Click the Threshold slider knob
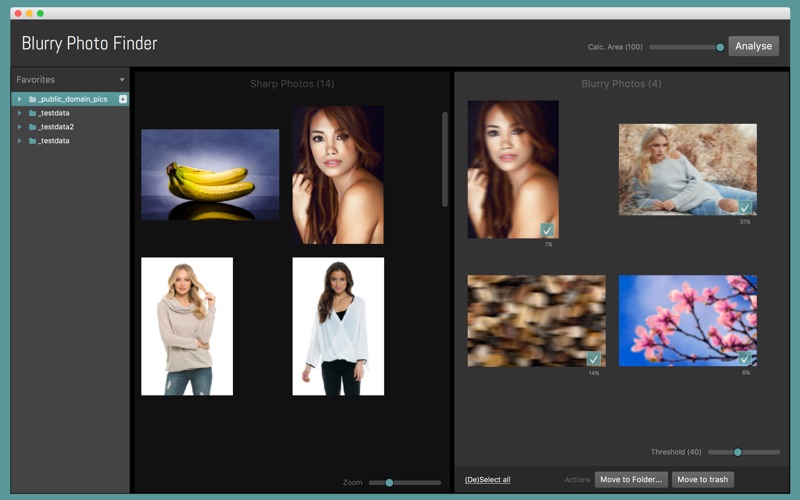This screenshot has width=800, height=500. [738, 452]
